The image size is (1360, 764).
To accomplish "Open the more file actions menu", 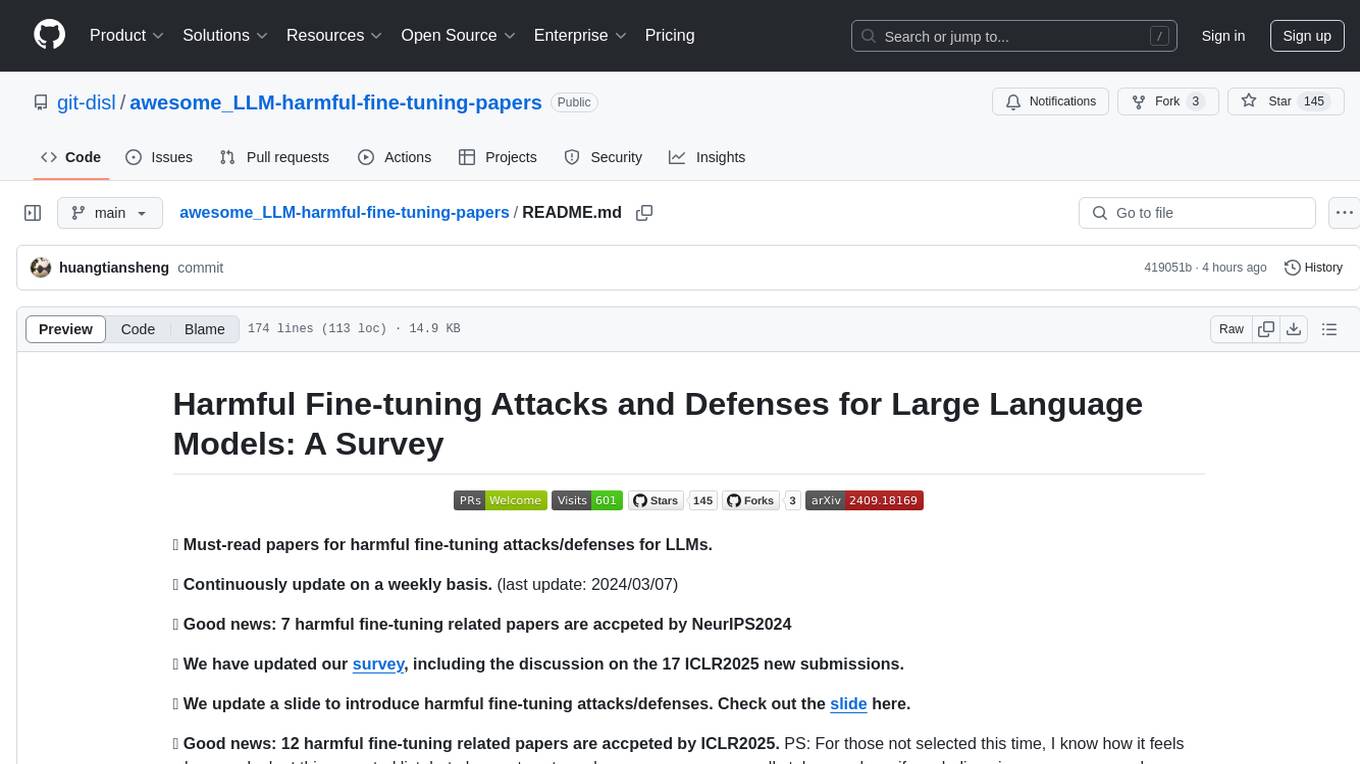I will pyautogui.click(x=1345, y=213).
